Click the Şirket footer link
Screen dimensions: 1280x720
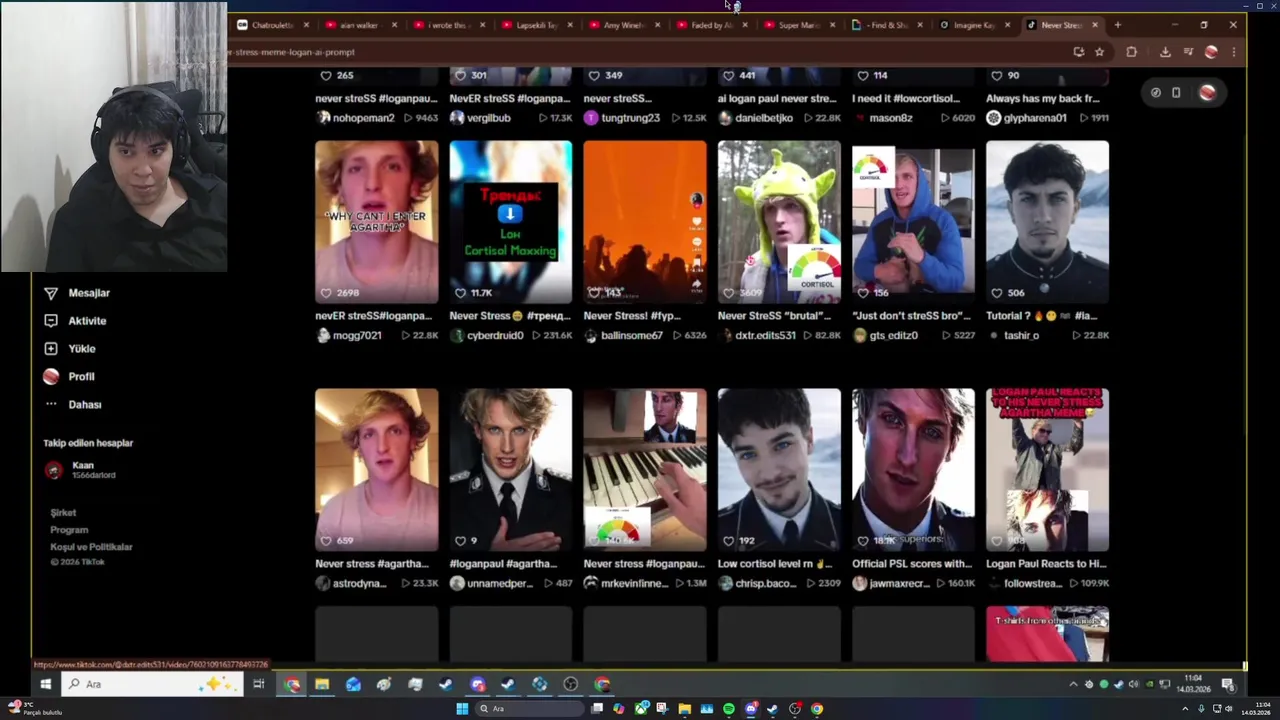point(63,513)
